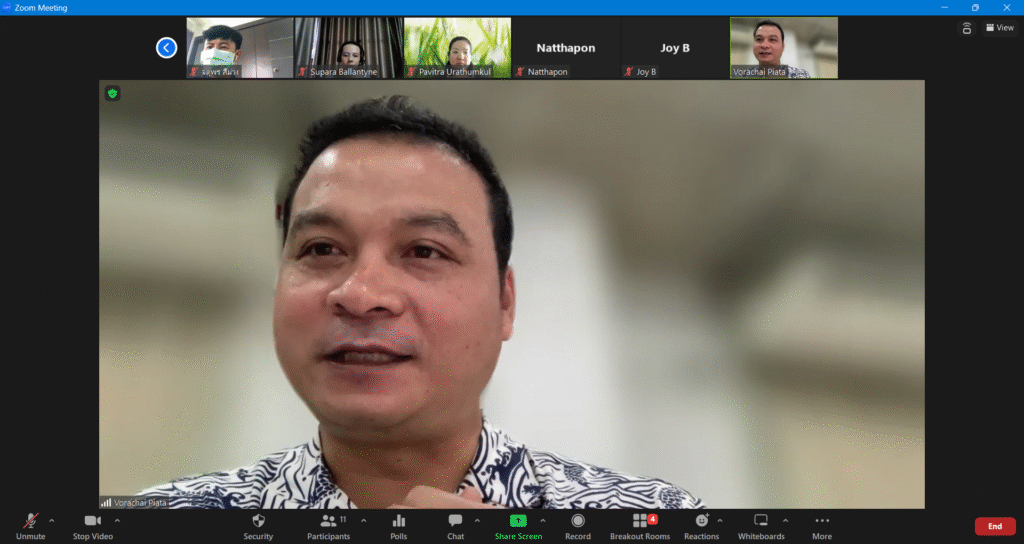The image size is (1024, 544).
Task: Open the Polls icon
Action: coord(399,521)
